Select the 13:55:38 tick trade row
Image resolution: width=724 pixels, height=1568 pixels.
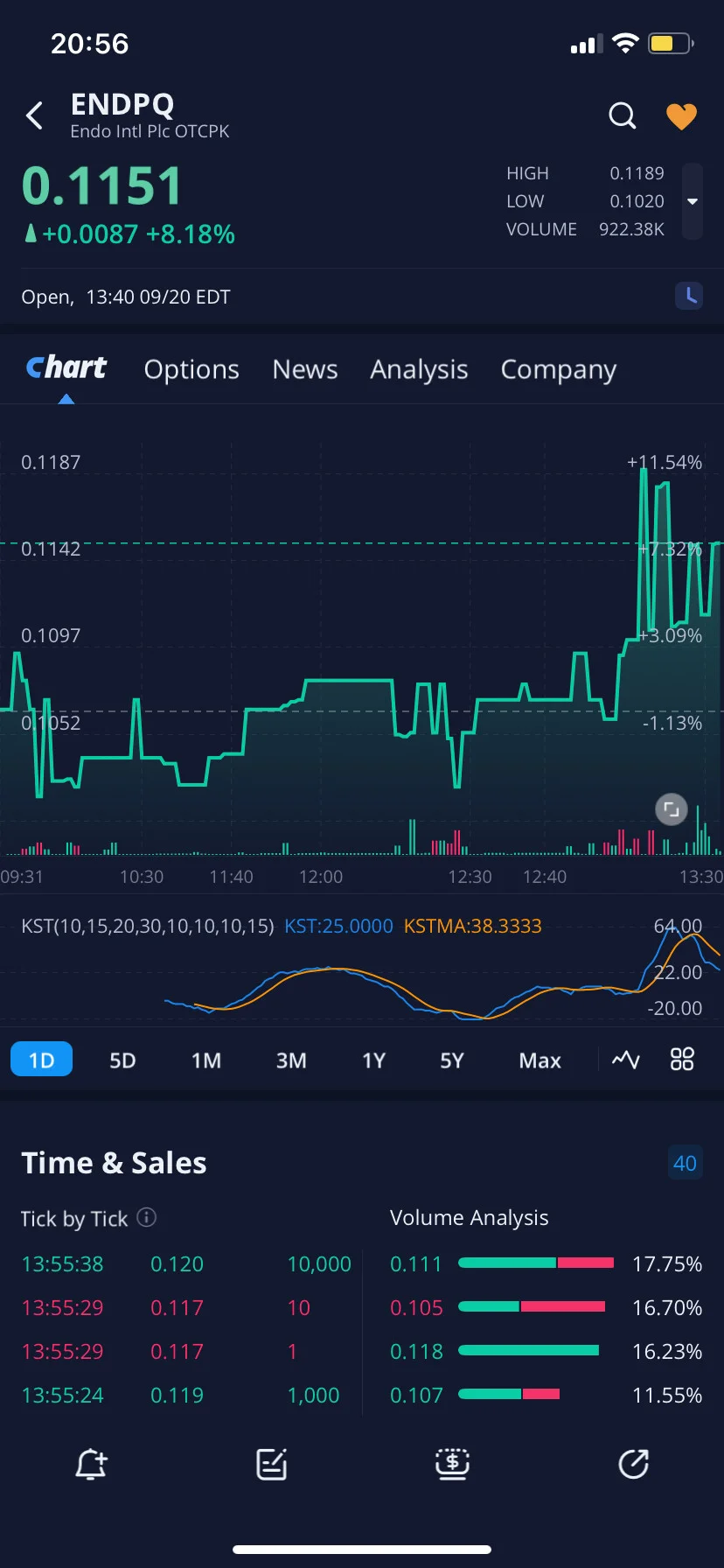[186, 1263]
